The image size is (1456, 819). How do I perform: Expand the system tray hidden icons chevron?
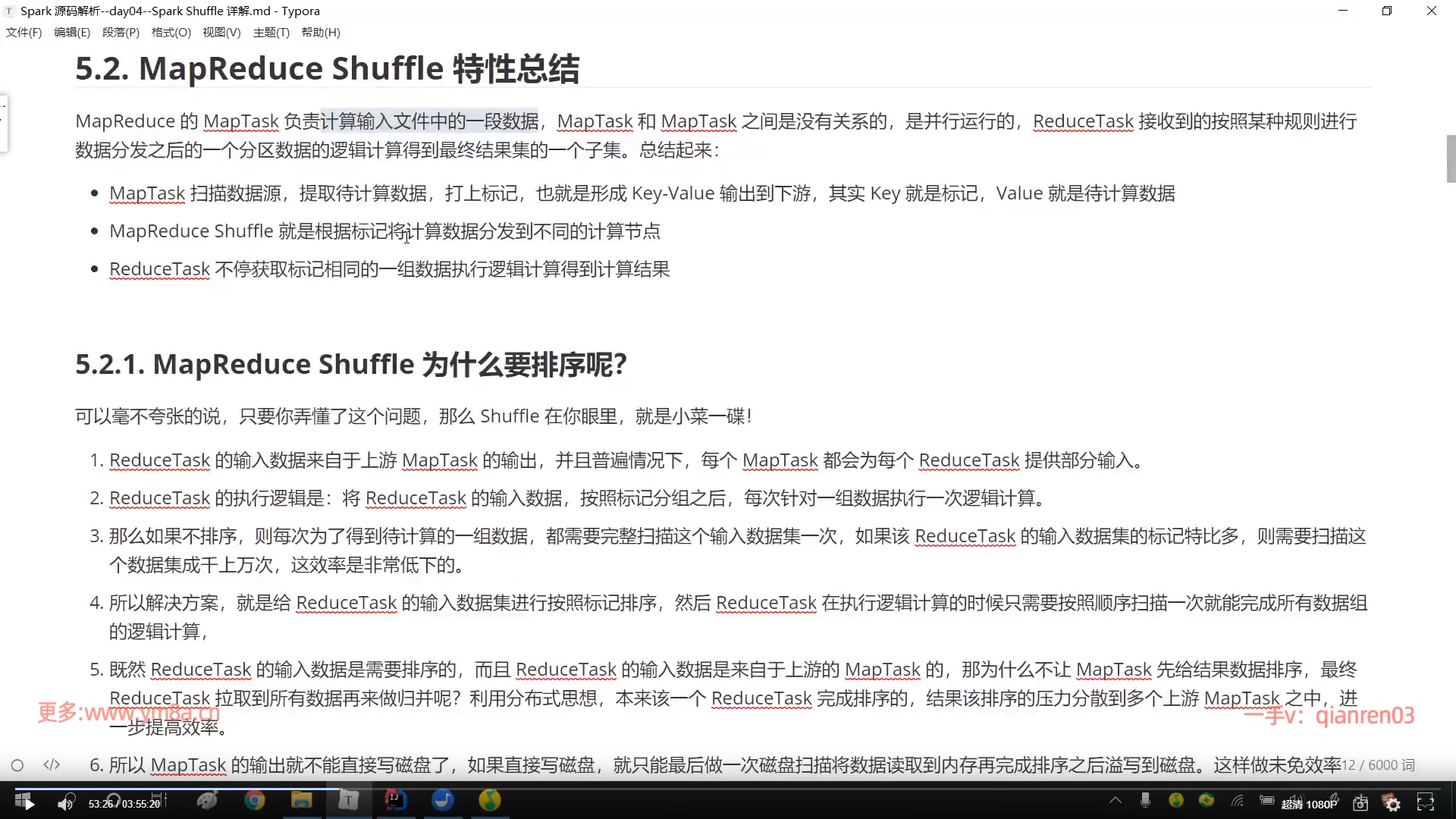point(1116,800)
